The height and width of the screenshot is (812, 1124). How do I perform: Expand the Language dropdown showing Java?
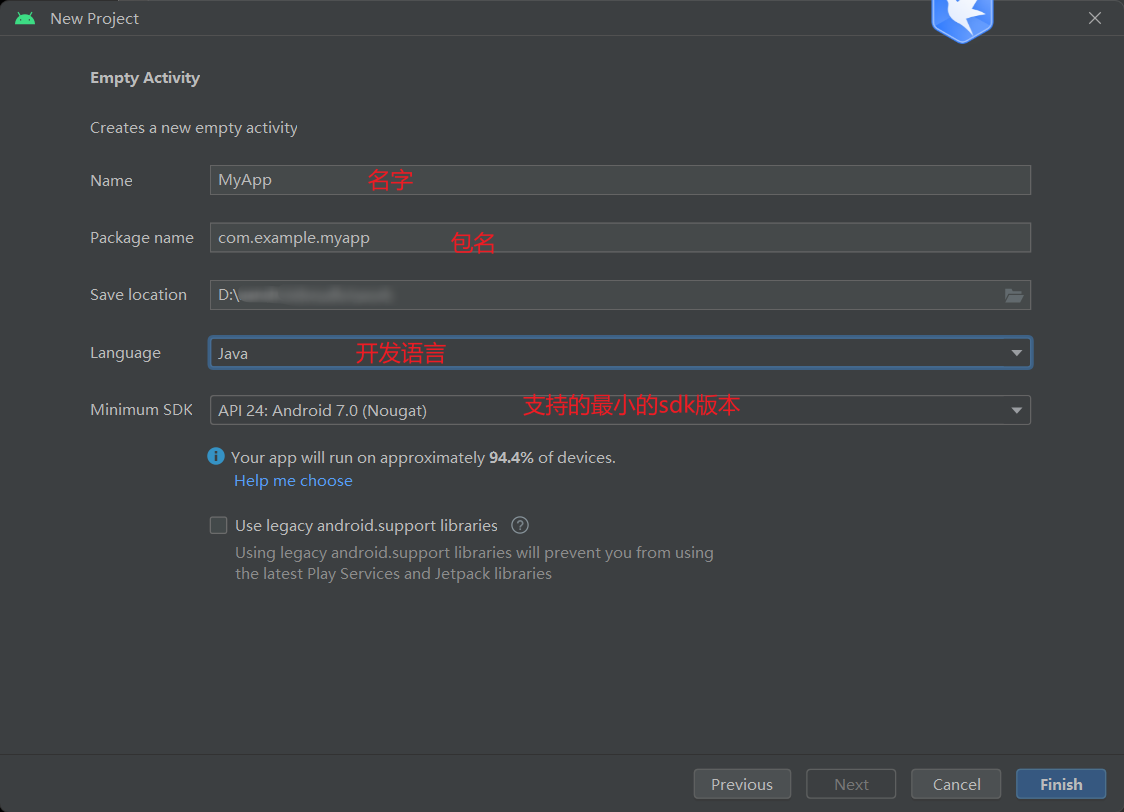click(x=1016, y=353)
